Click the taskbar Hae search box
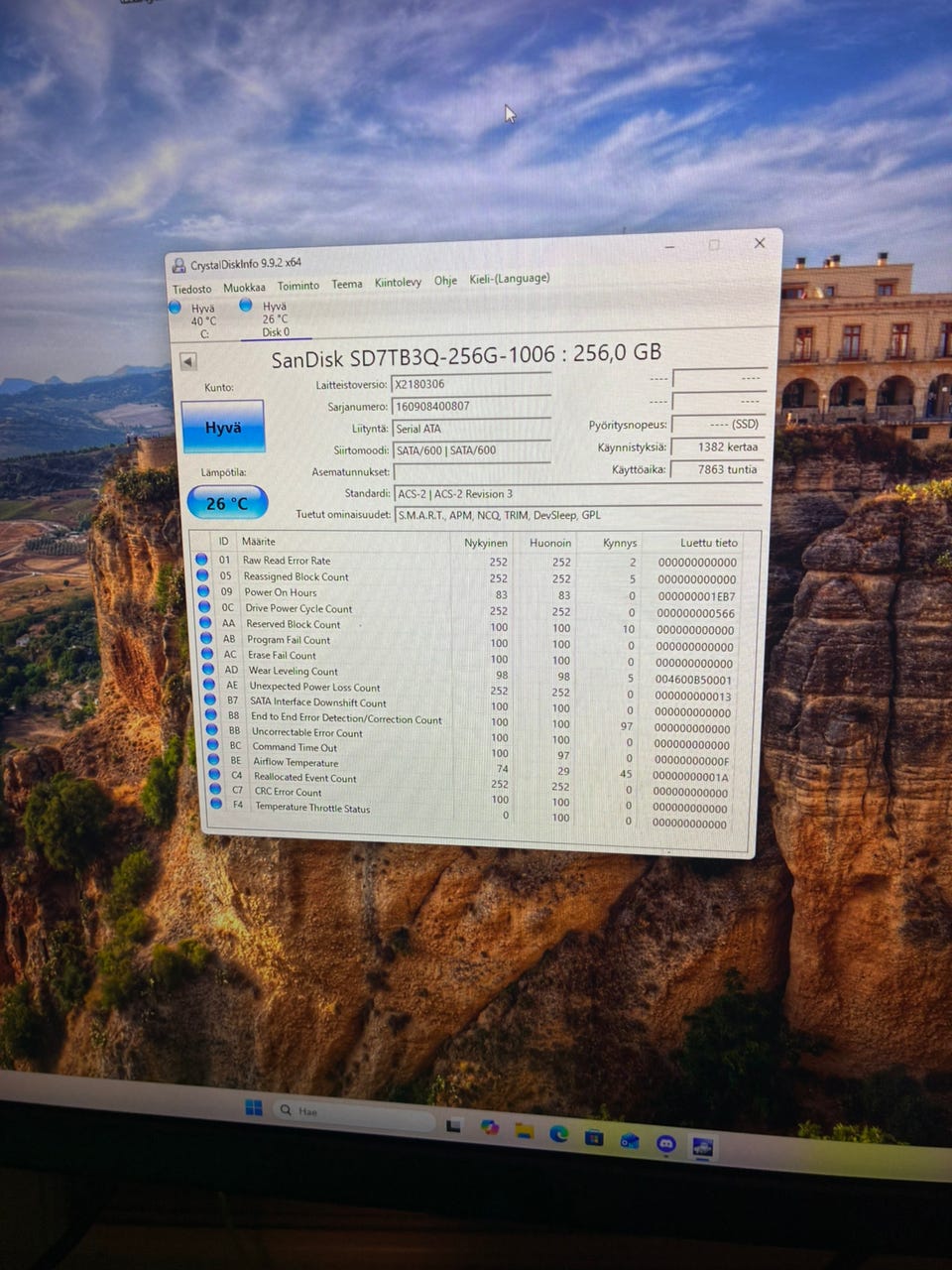 pyautogui.click(x=355, y=1114)
